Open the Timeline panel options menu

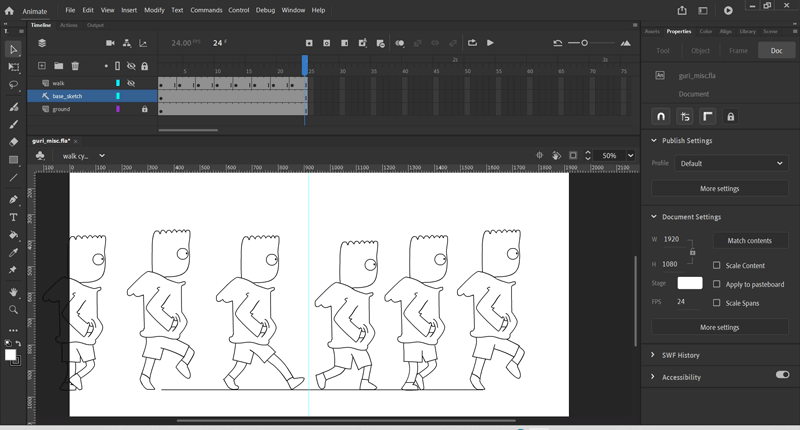click(635, 24)
